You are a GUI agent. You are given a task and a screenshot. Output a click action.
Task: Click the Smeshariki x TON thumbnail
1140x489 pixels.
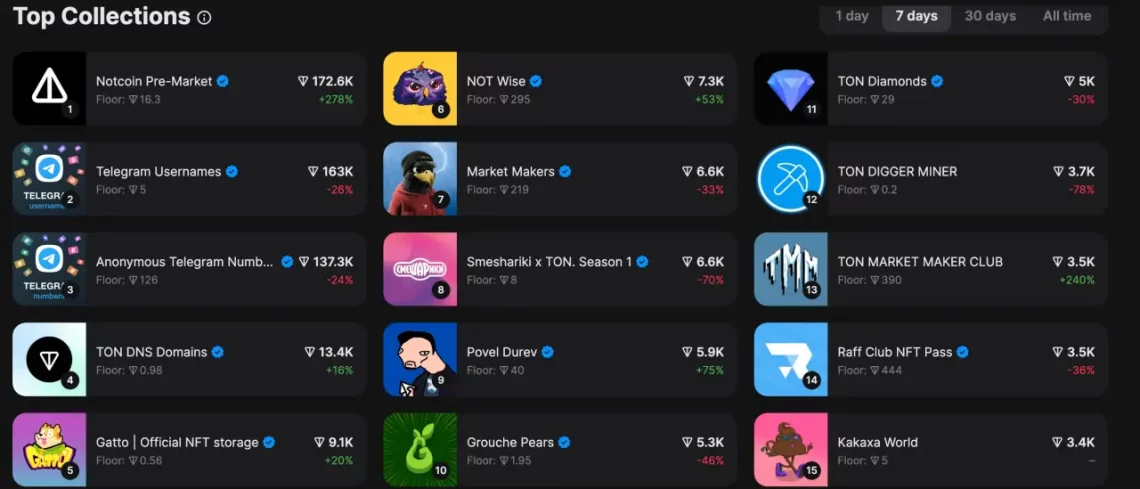420,269
